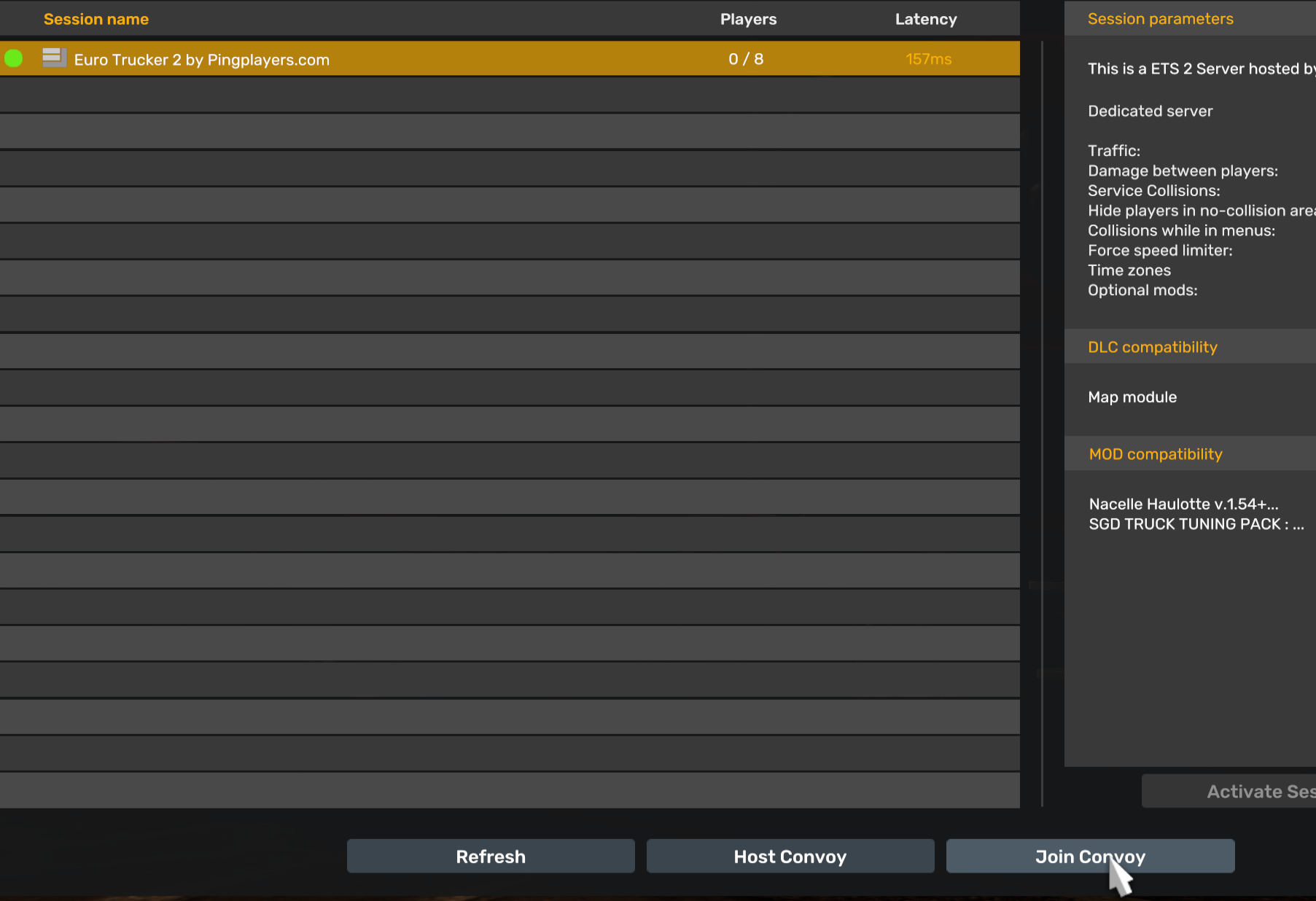Click the Service Collisions label

click(1153, 191)
